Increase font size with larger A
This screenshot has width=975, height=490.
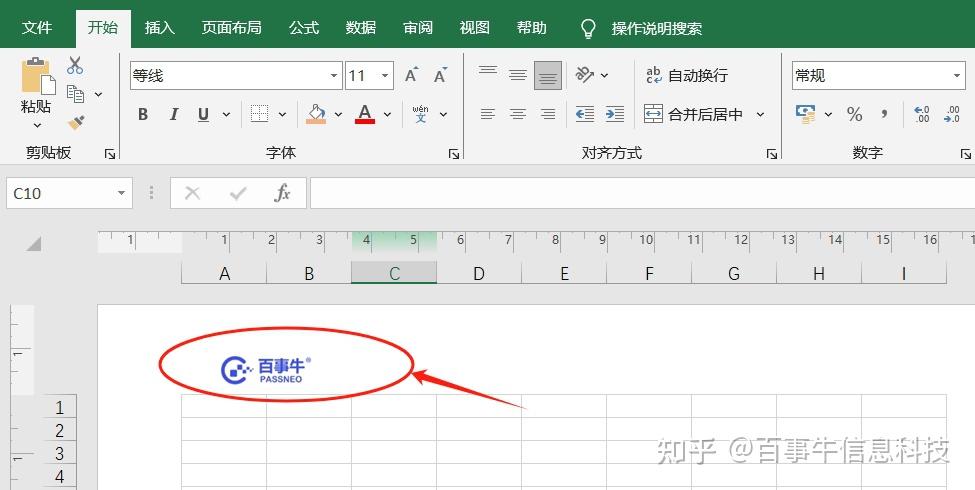[411, 75]
